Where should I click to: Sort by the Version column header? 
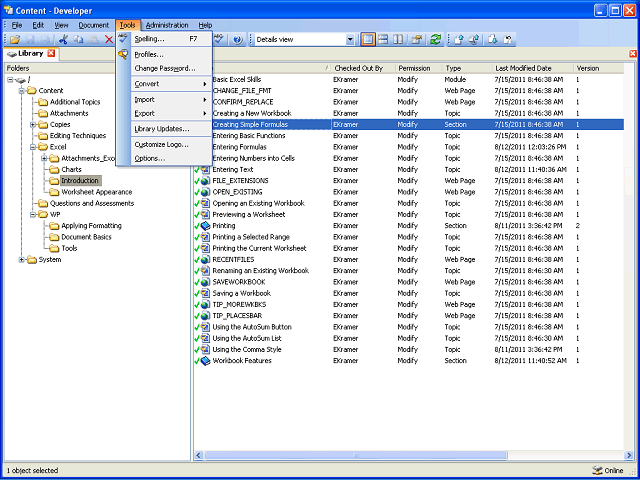click(598, 68)
